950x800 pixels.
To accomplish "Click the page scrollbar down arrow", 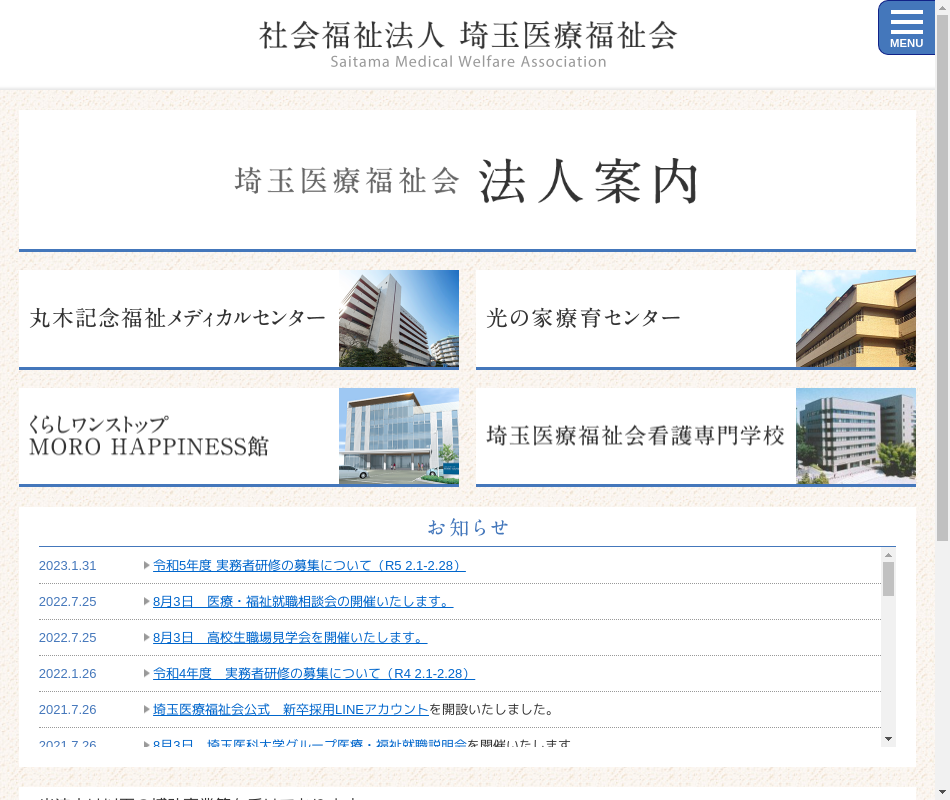I will (943, 793).
